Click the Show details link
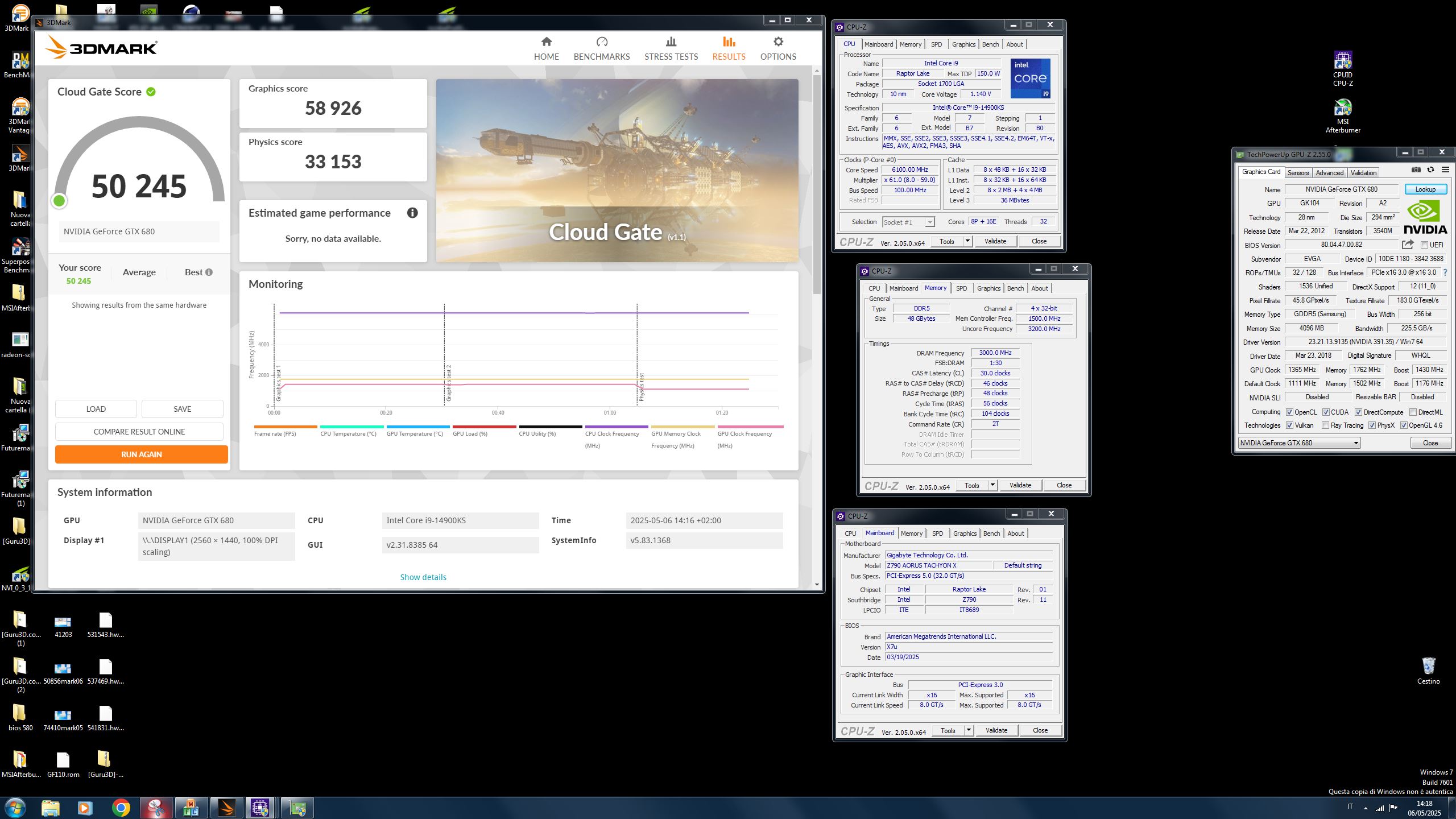This screenshot has height=819, width=1456. point(423,577)
